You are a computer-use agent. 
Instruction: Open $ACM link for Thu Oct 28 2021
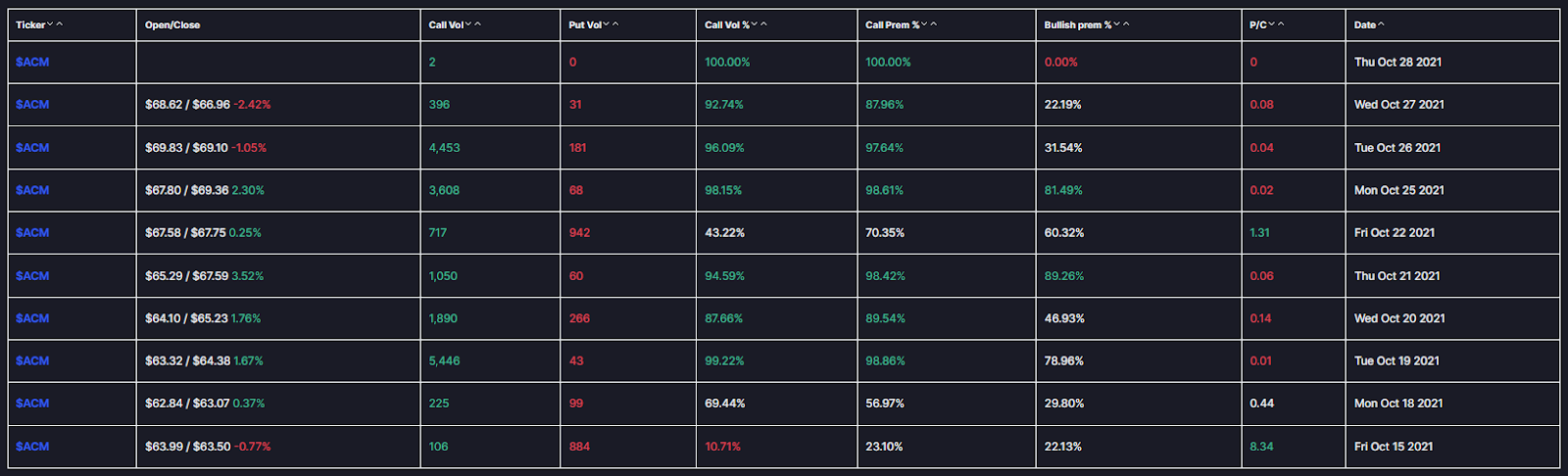pyautogui.click(x=32, y=62)
